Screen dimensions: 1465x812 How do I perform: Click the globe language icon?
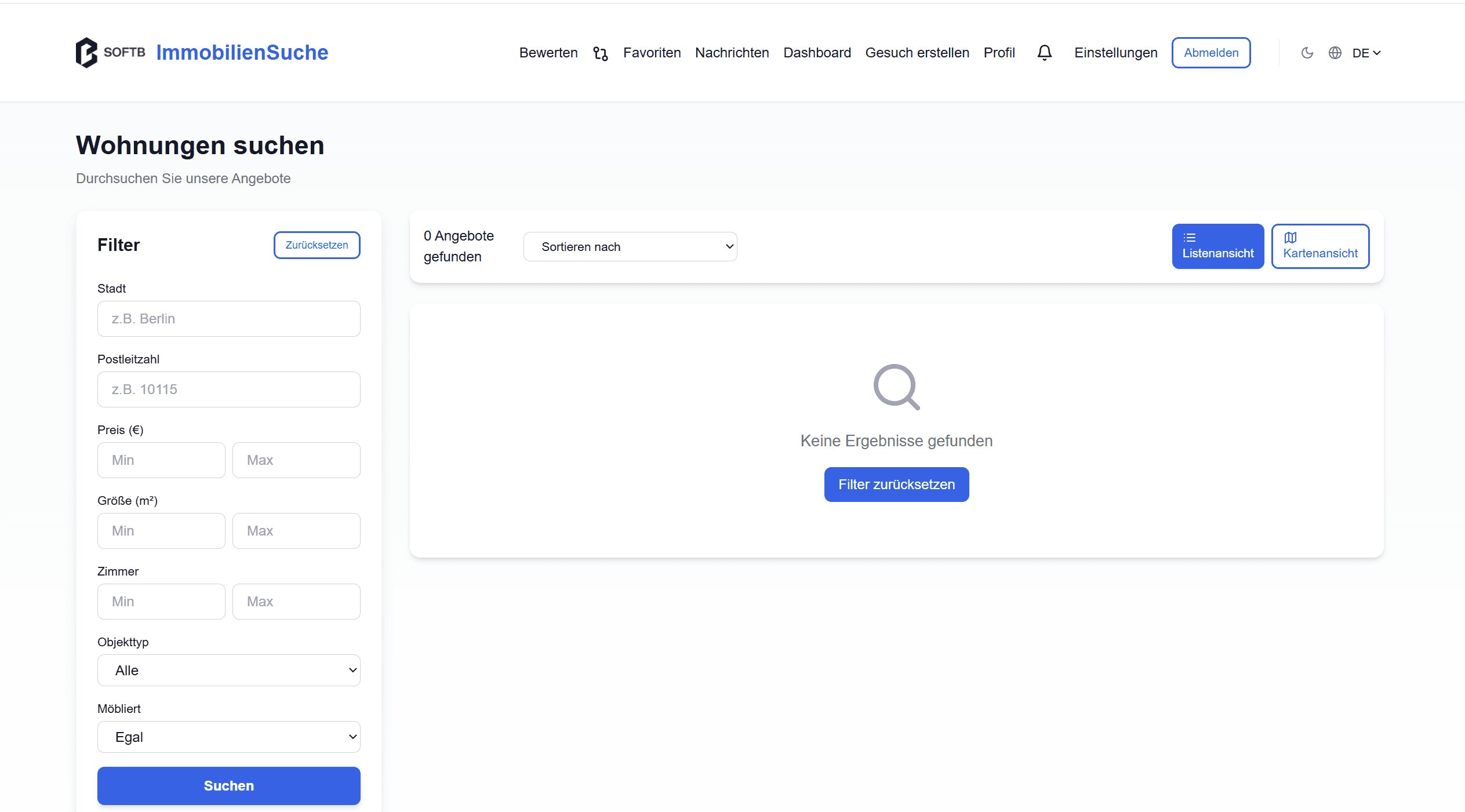[1335, 53]
